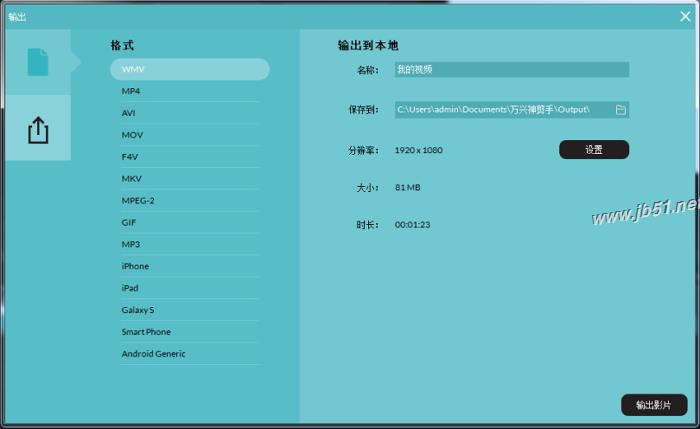Select Smart Phone preset
Screen dimensions: 700x429
point(190,332)
